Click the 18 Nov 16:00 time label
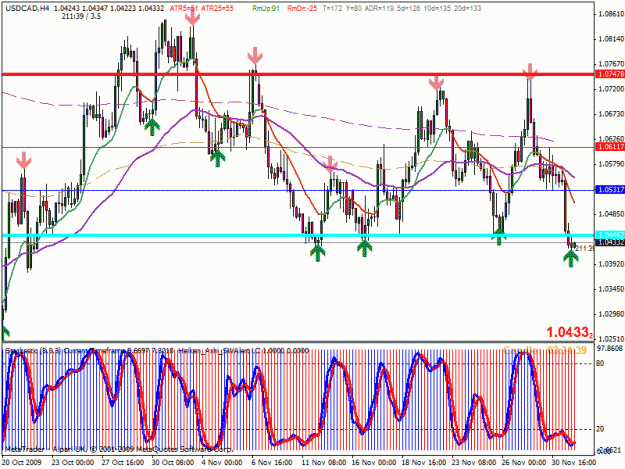This screenshot has height=469, width=625. [423, 463]
